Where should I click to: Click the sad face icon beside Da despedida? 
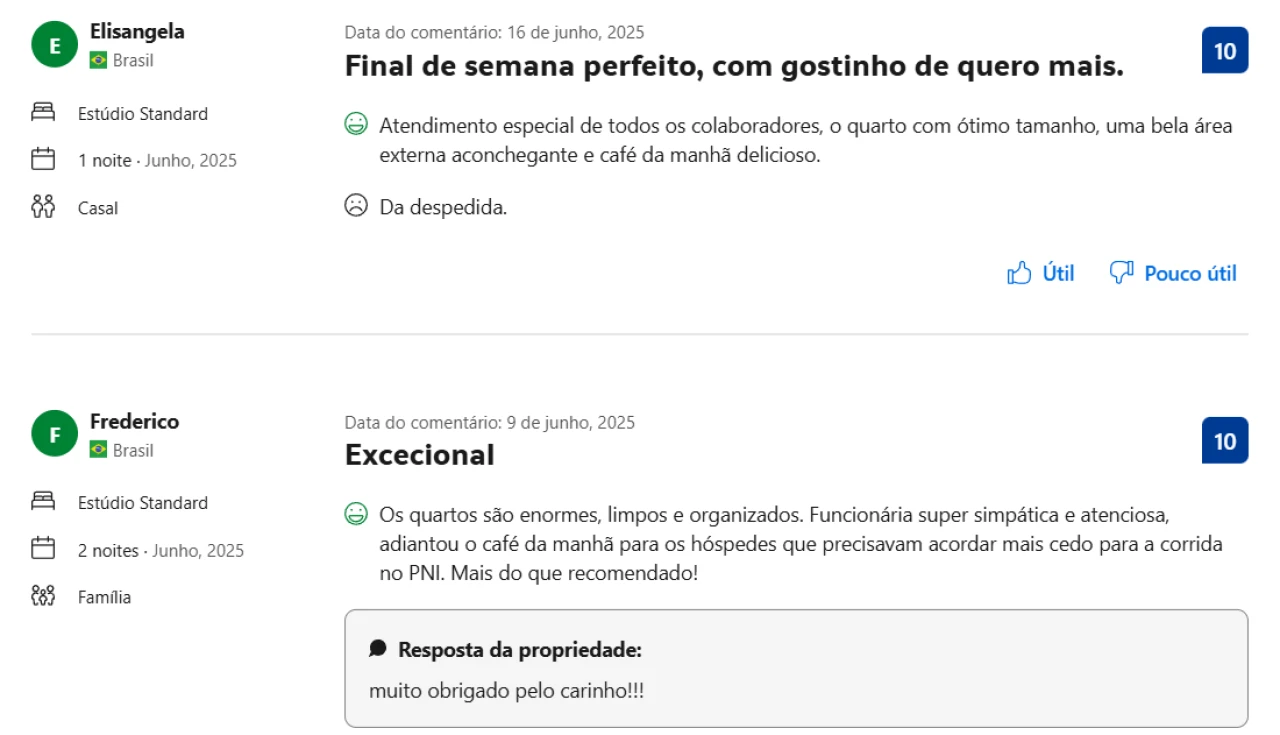(355, 207)
